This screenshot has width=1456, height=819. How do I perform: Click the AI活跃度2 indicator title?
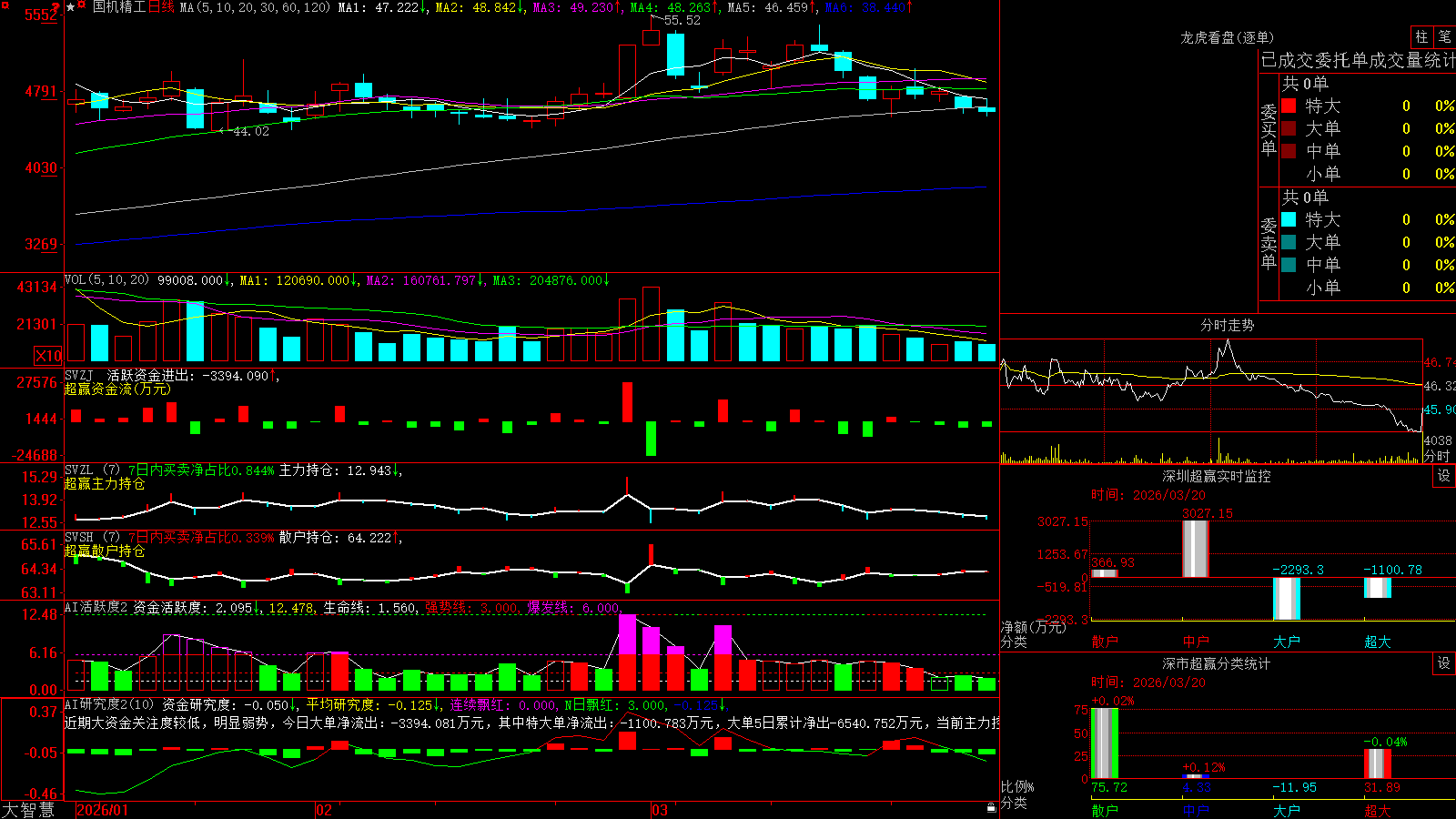96,607
